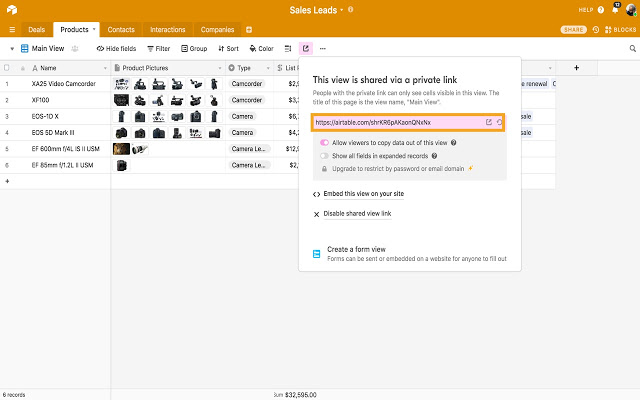Viewport: 640px width, 400px height.
Task: Click Disable shared view link
Action: coord(357,214)
